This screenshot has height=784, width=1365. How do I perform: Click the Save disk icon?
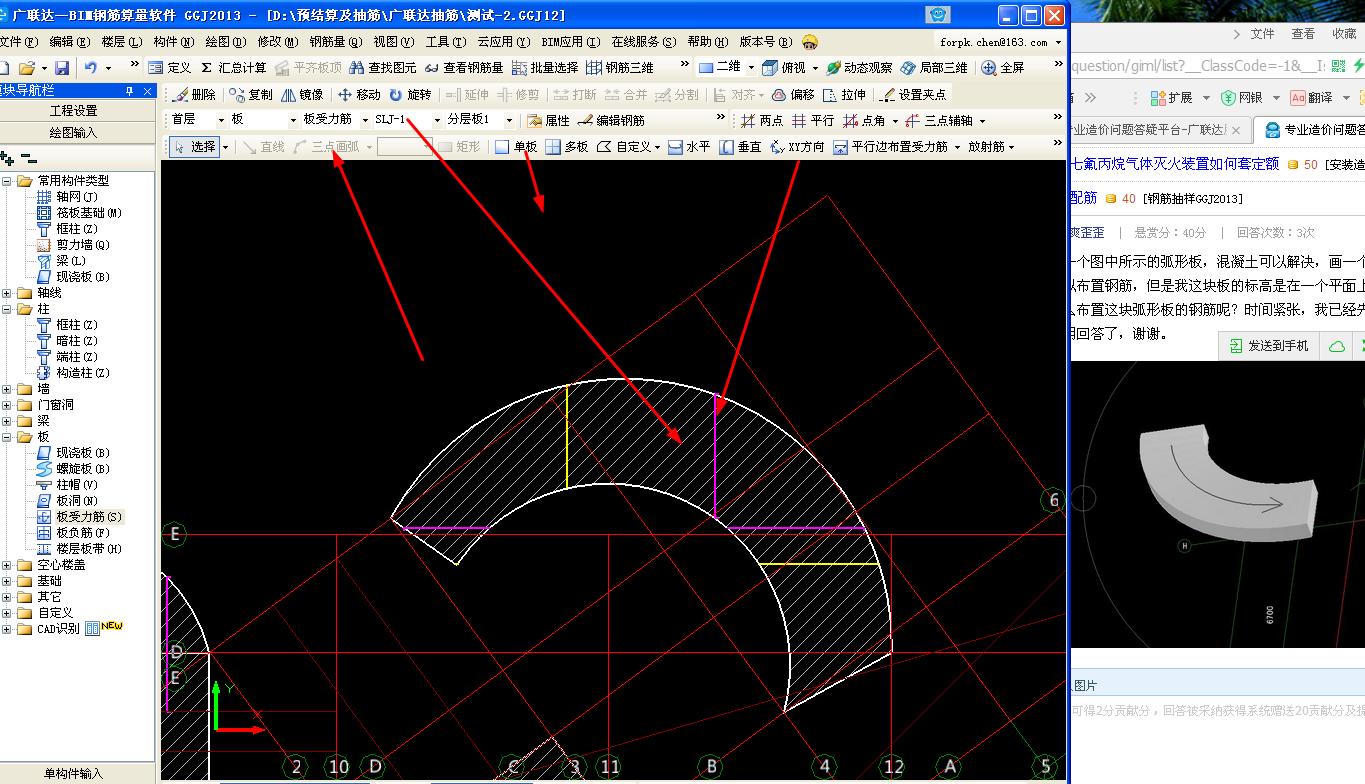pyautogui.click(x=62, y=68)
